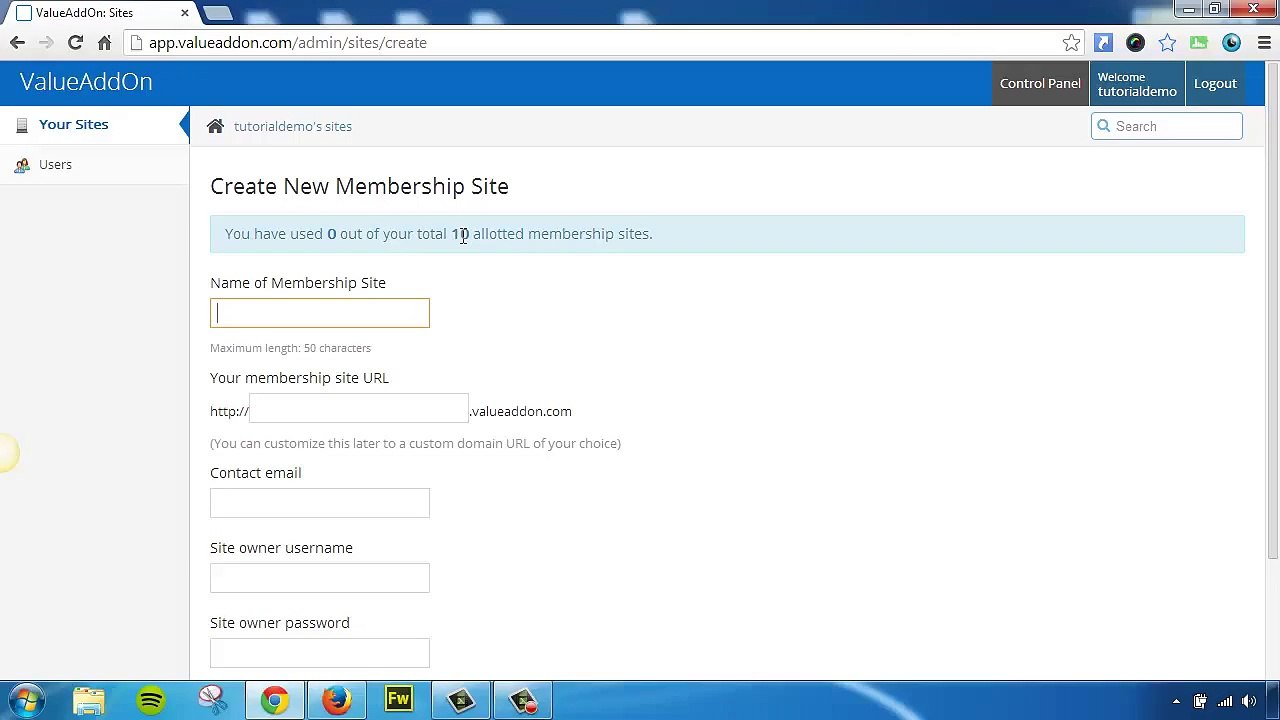Click the ValueAddOn logo
1280x720 pixels.
[86, 82]
